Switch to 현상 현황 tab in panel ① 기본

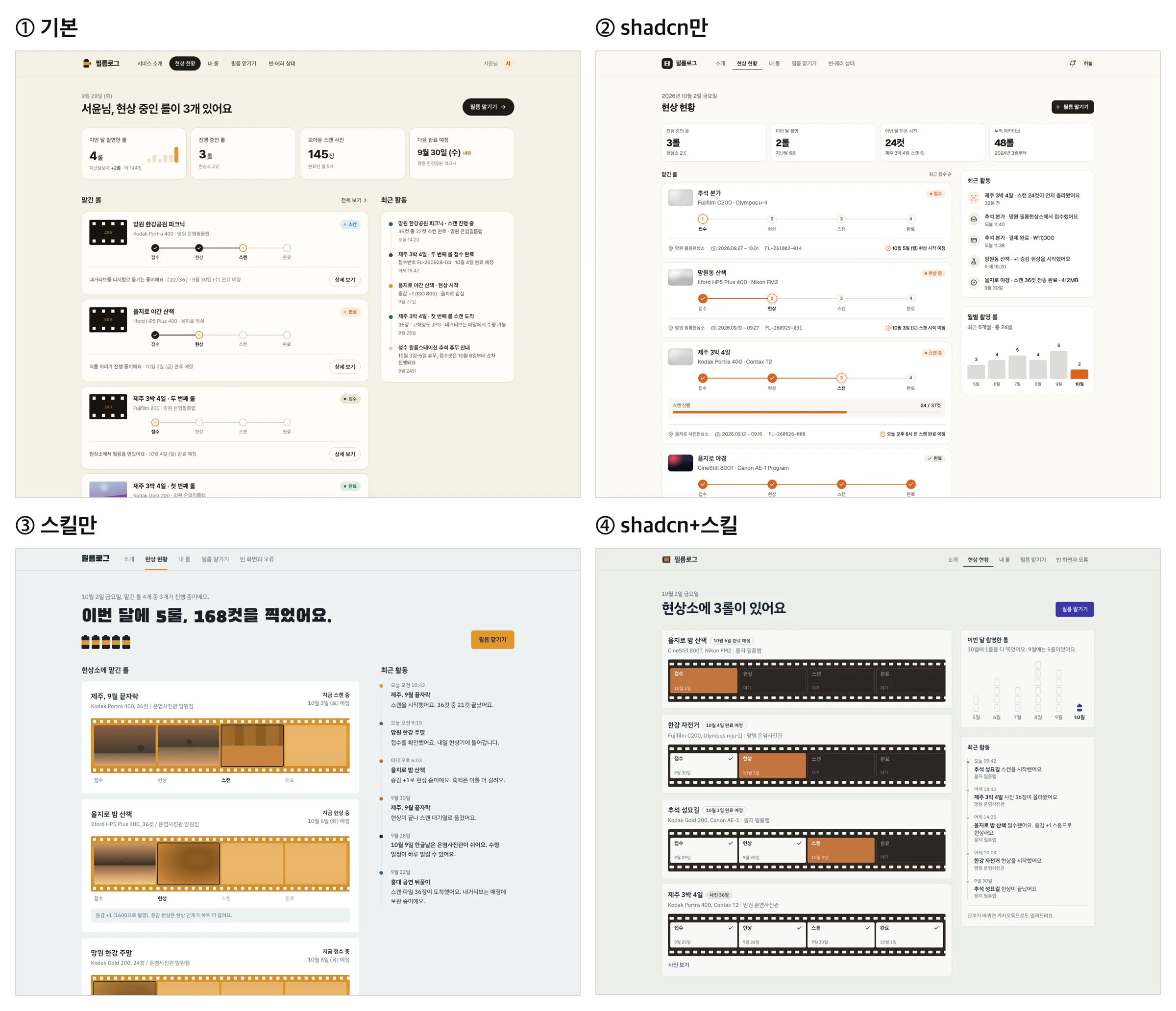coord(184,64)
